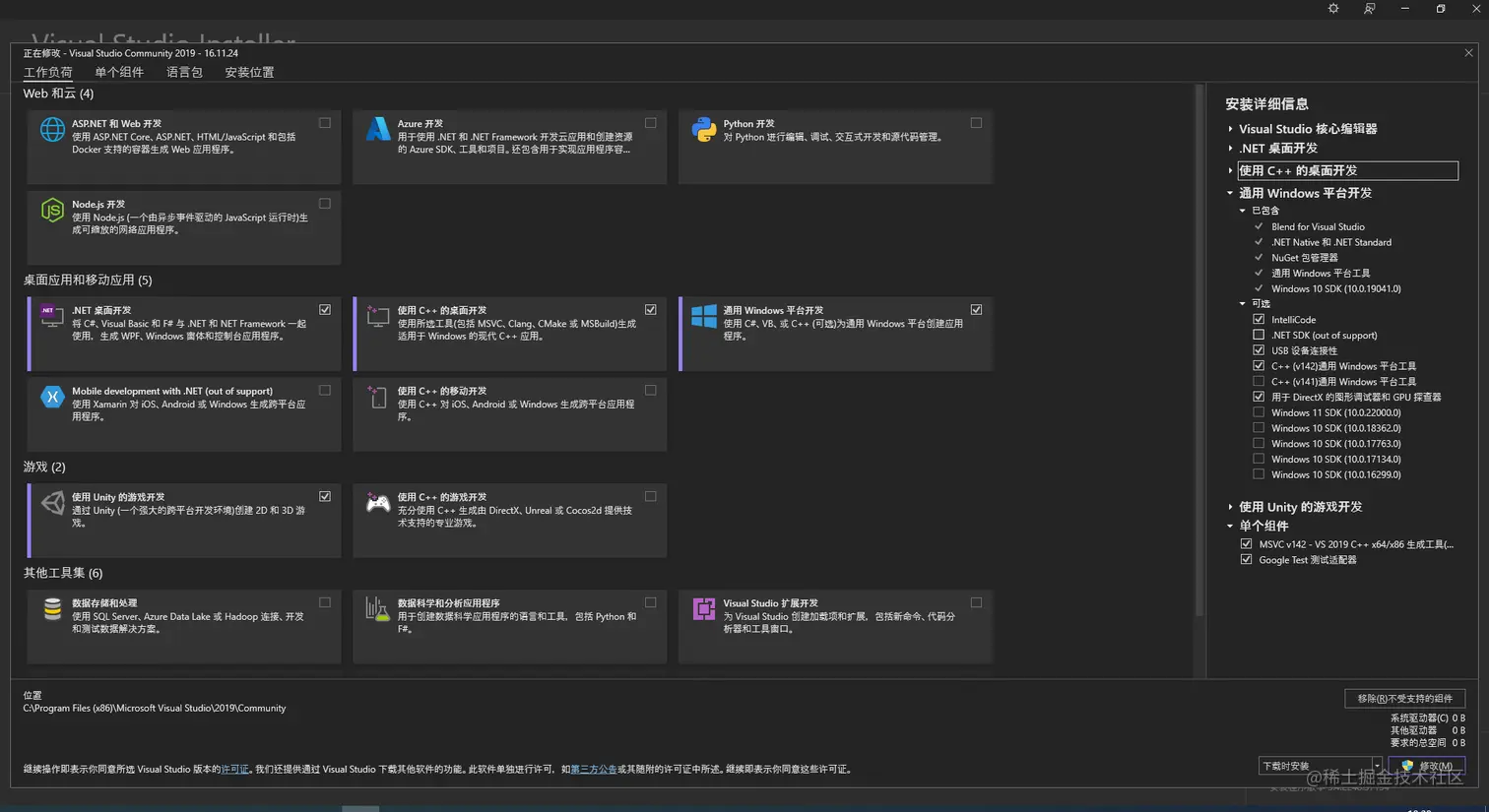Open the 许可证 license link
Viewport: 1489px width, 812px height.
[x=234, y=770]
